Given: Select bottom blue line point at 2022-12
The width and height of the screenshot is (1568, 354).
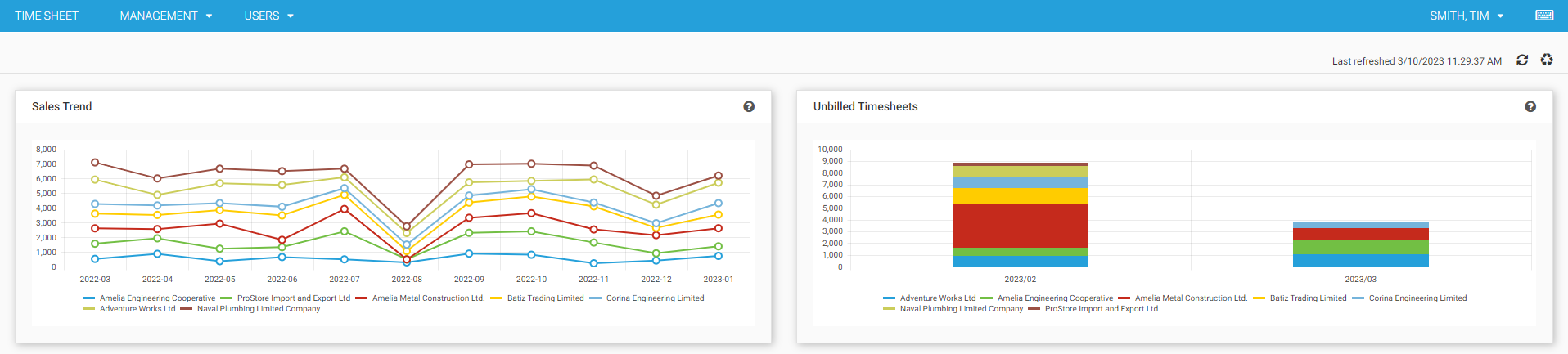Looking at the screenshot, I should 656,261.
